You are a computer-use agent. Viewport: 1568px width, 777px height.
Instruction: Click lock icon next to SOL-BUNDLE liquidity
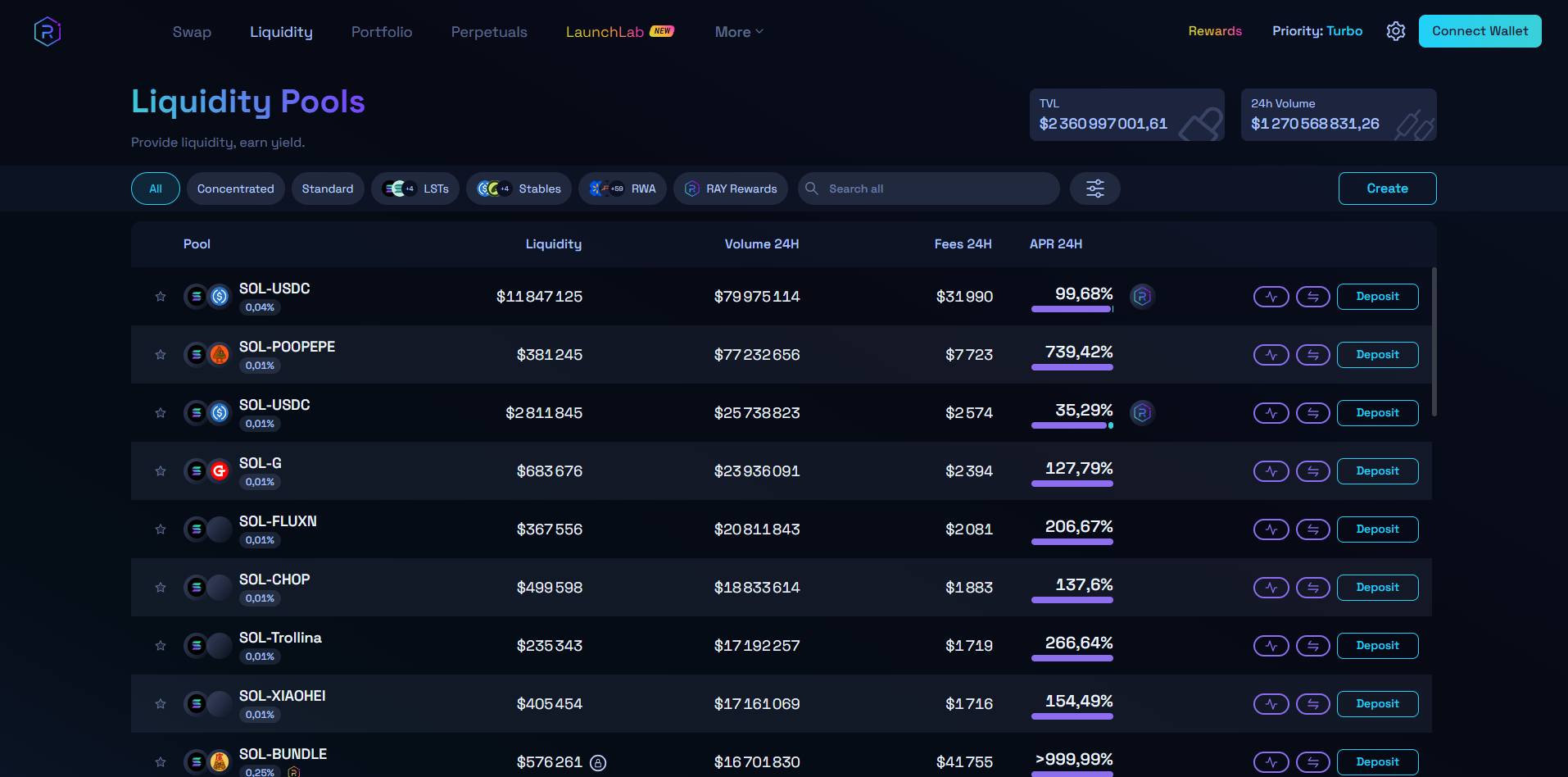click(x=598, y=763)
